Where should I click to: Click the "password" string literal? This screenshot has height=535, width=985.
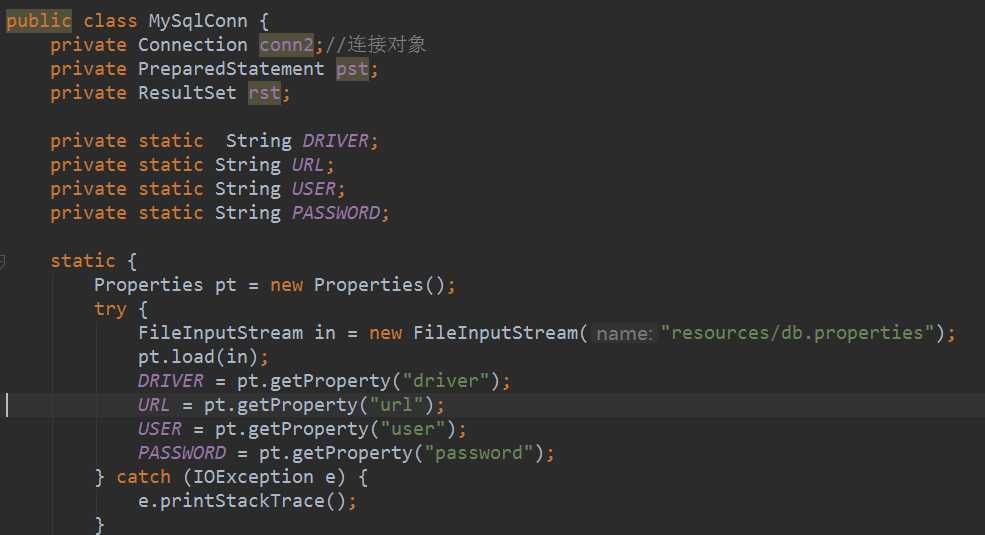479,453
